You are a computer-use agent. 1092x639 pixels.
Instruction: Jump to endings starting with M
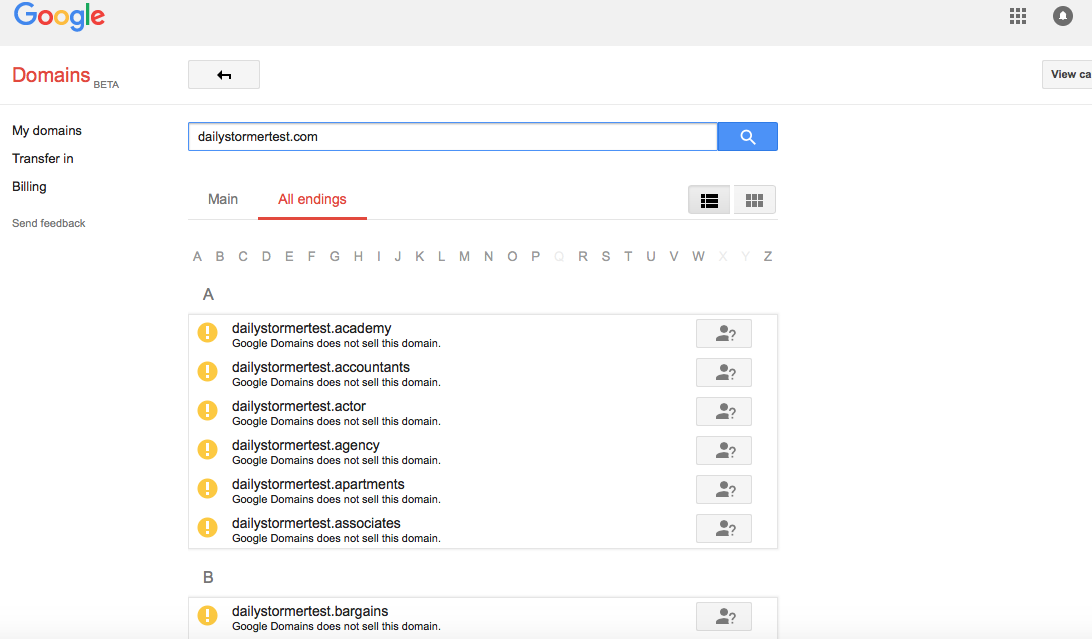coord(465,257)
